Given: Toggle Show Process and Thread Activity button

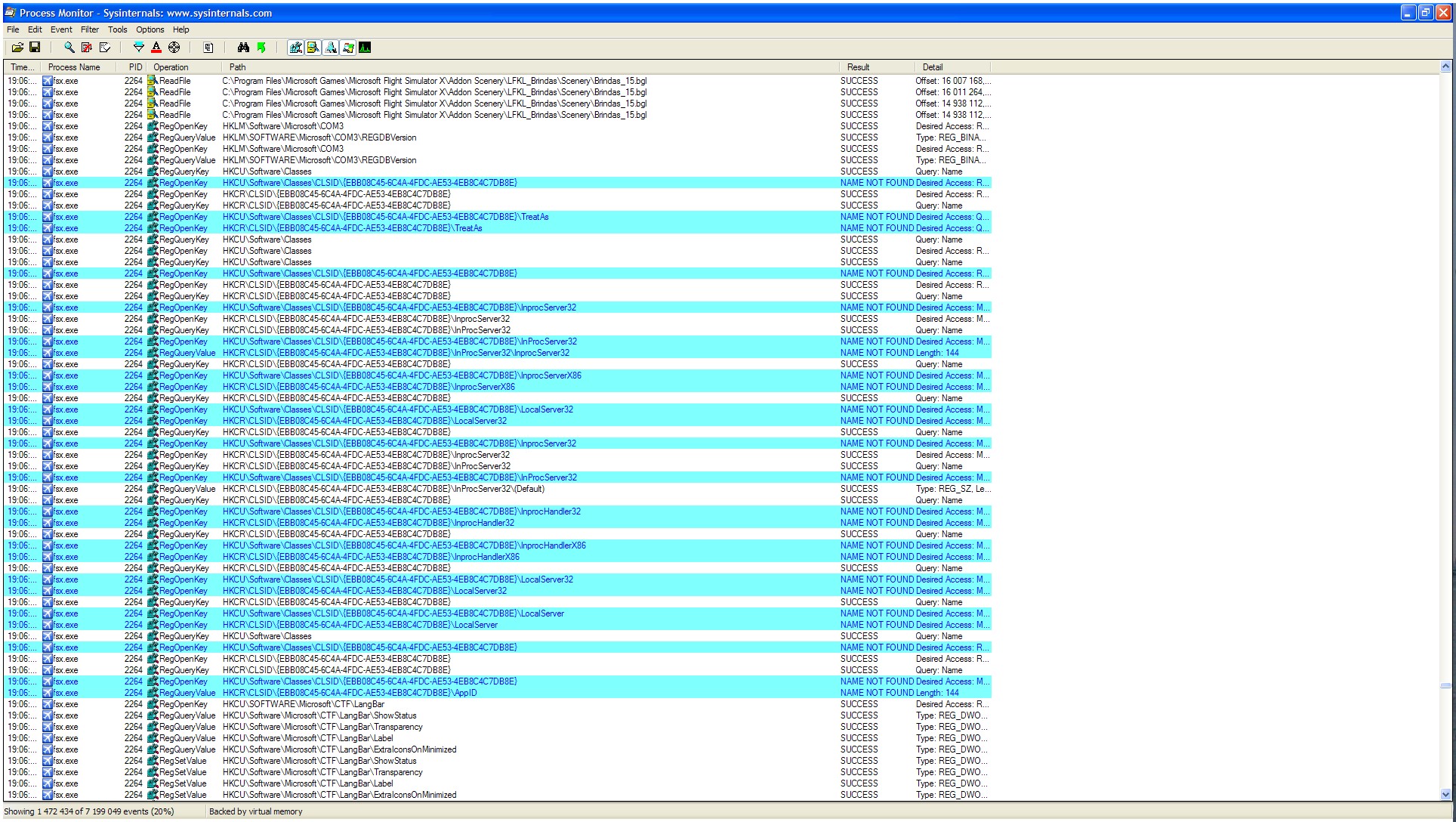Looking at the screenshot, I should pyautogui.click(x=347, y=48).
